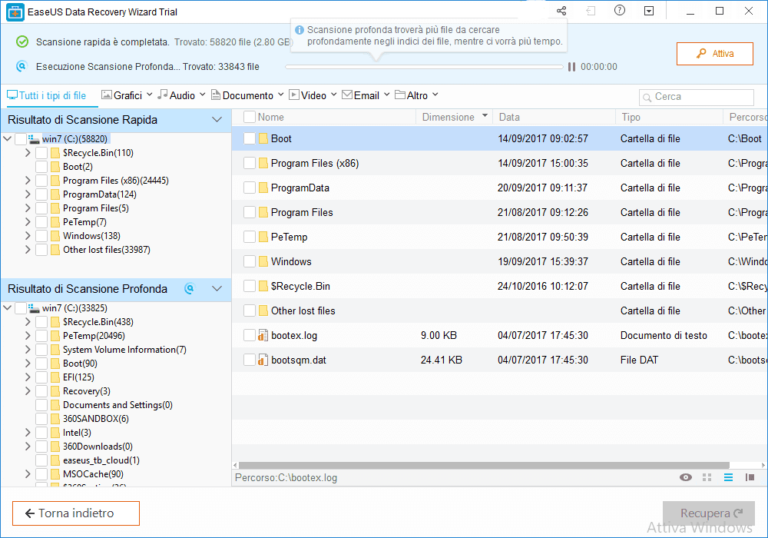
Task: Tick the bootex.log file checkbox
Action: (249, 335)
